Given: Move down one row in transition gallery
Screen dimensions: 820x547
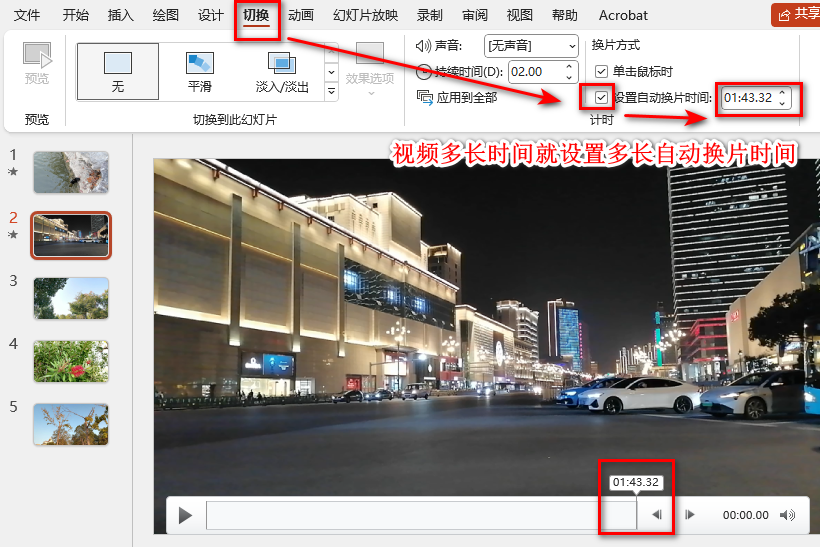Looking at the screenshot, I should 332,72.
